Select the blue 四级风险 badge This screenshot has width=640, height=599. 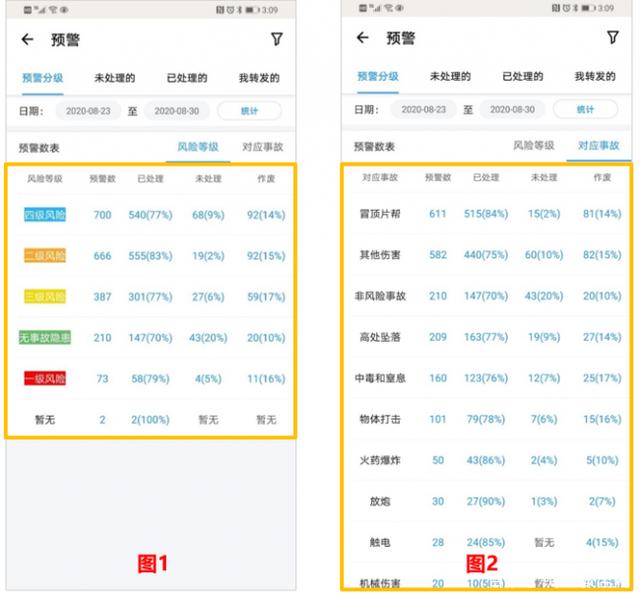click(x=44, y=215)
